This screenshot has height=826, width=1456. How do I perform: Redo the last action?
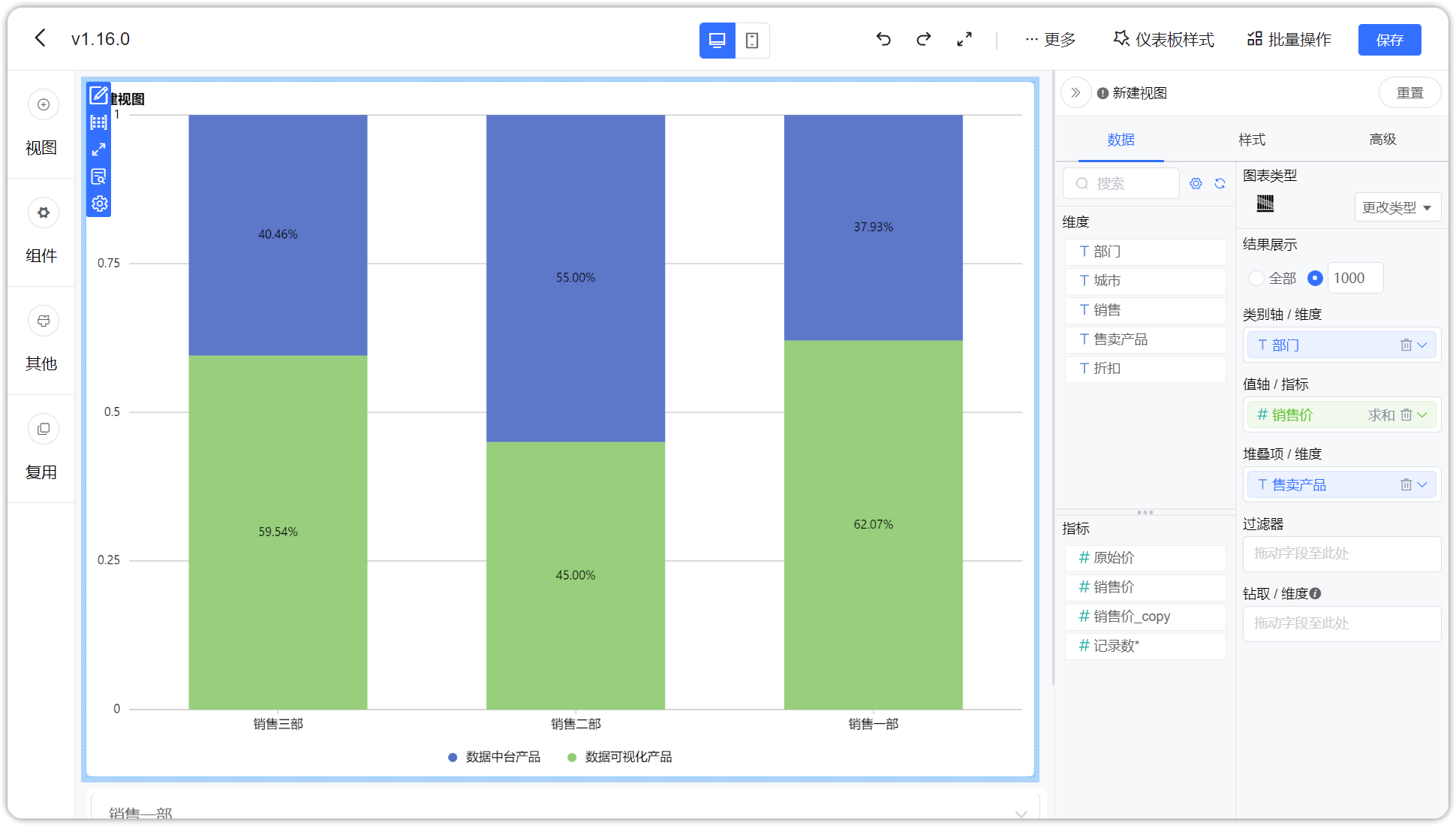[x=924, y=39]
